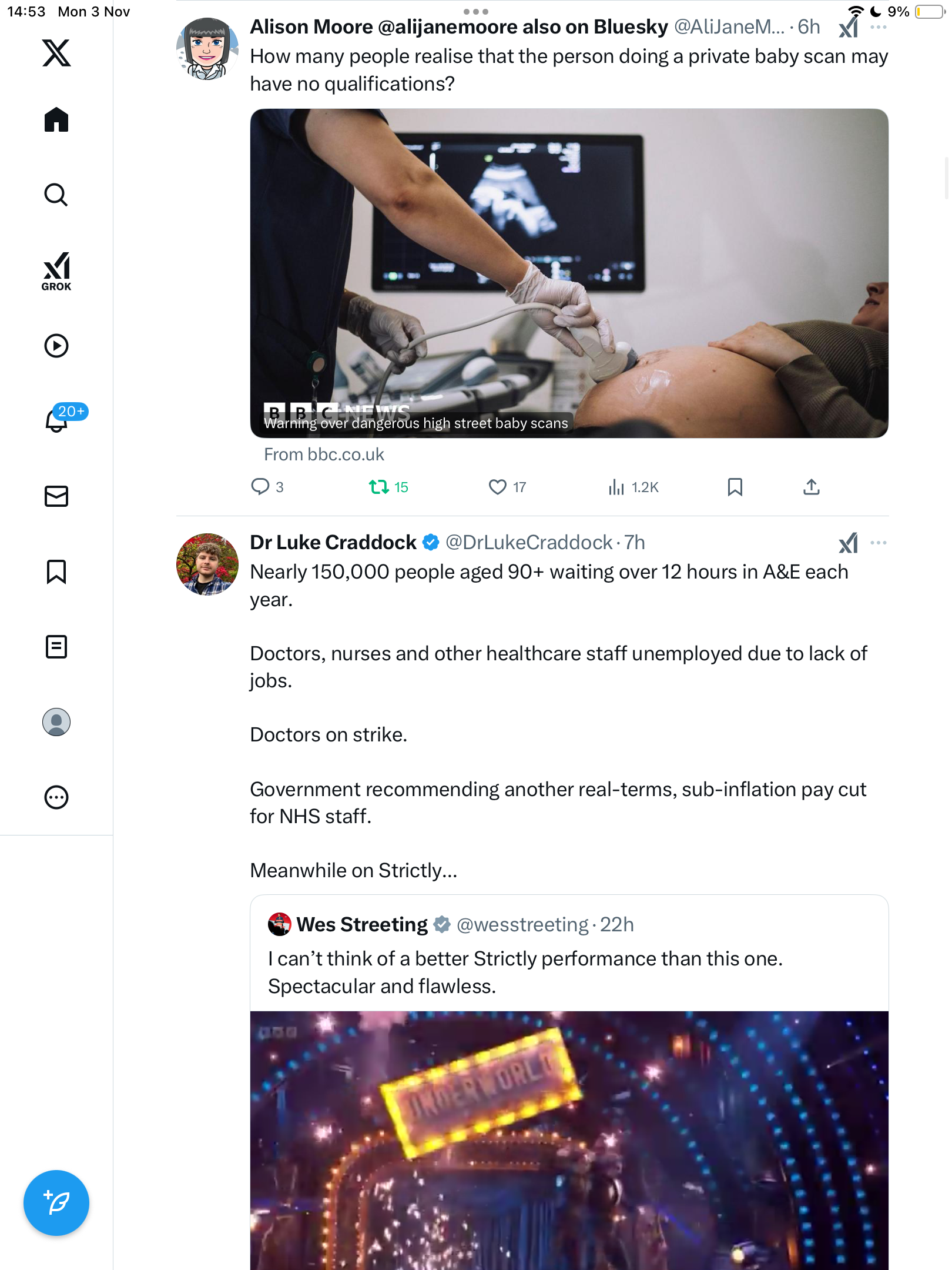Viewport: 952px width, 1270px height.
Task: Open the BBC baby scan article image
Action: [x=569, y=273]
